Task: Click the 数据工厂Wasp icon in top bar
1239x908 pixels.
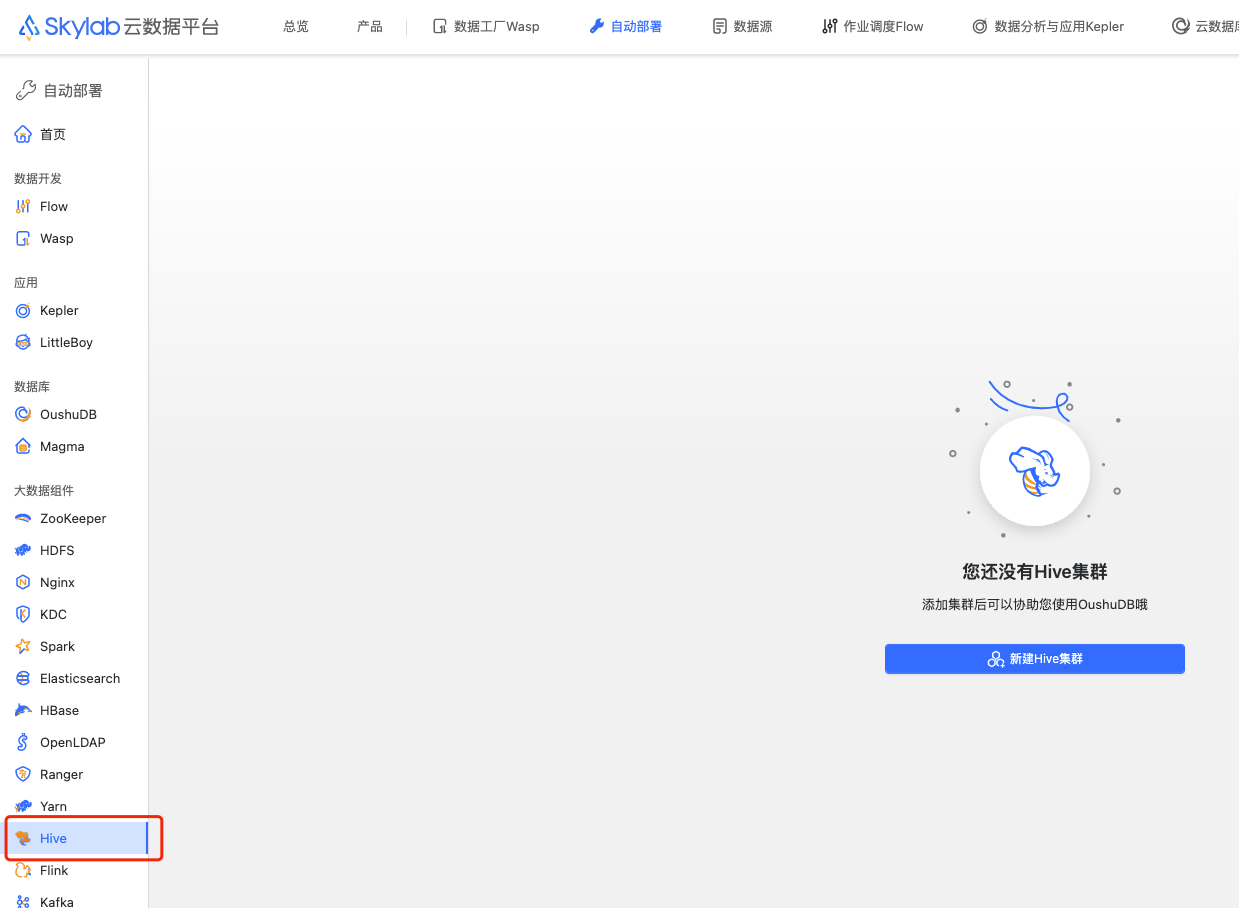Action: coord(440,27)
